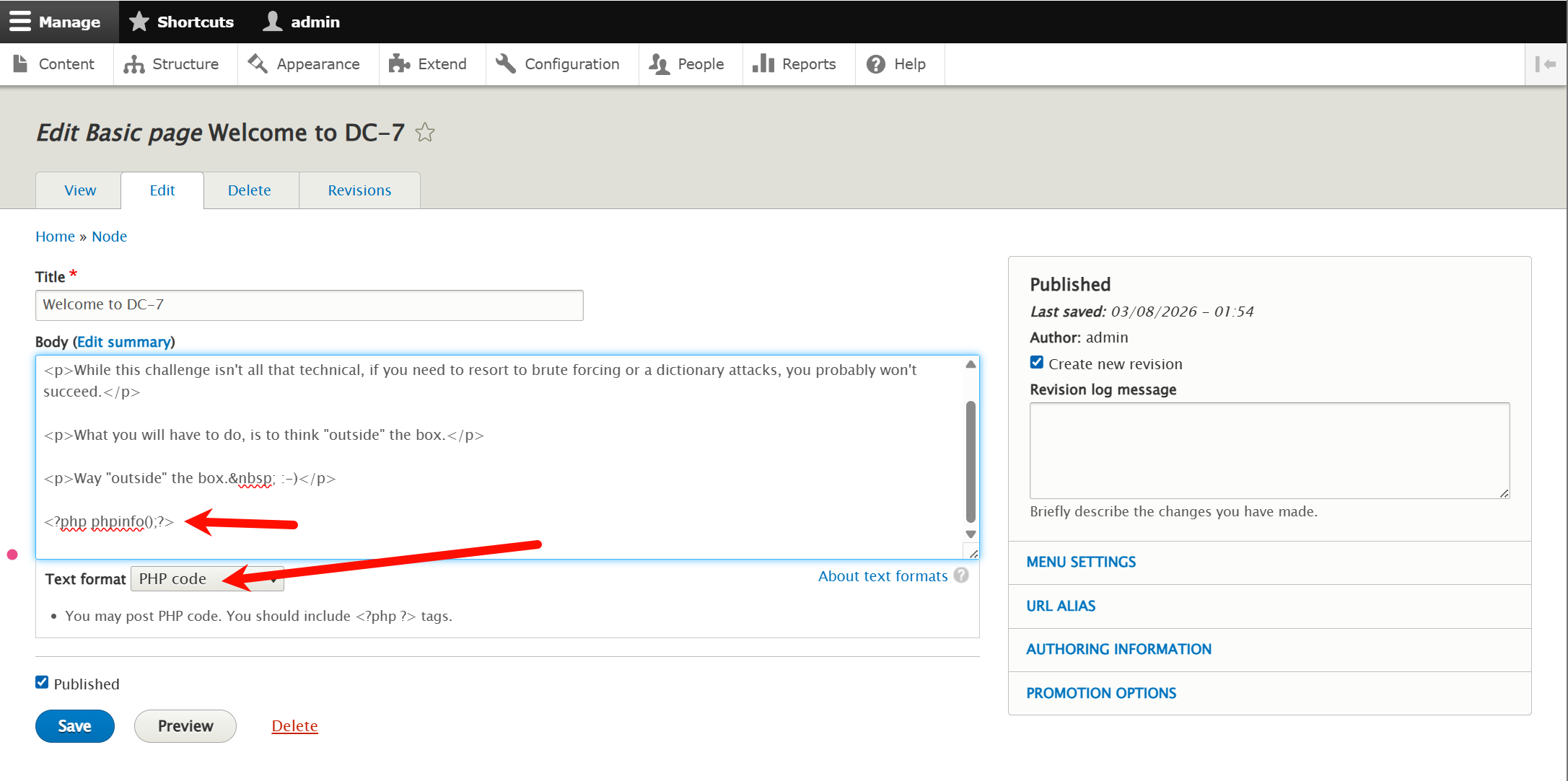1568x781 pixels.
Task: Click the blue Save button
Action: point(75,725)
